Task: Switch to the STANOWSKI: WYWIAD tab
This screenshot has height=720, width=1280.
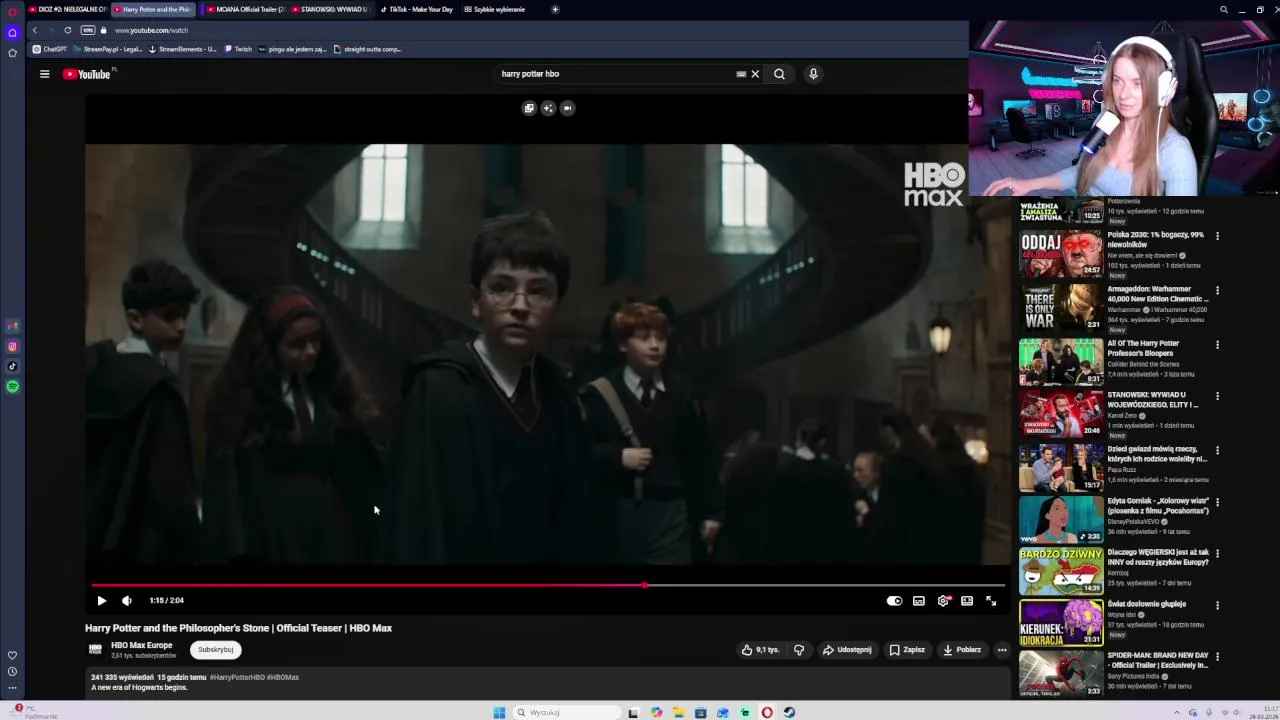Action: (328, 9)
